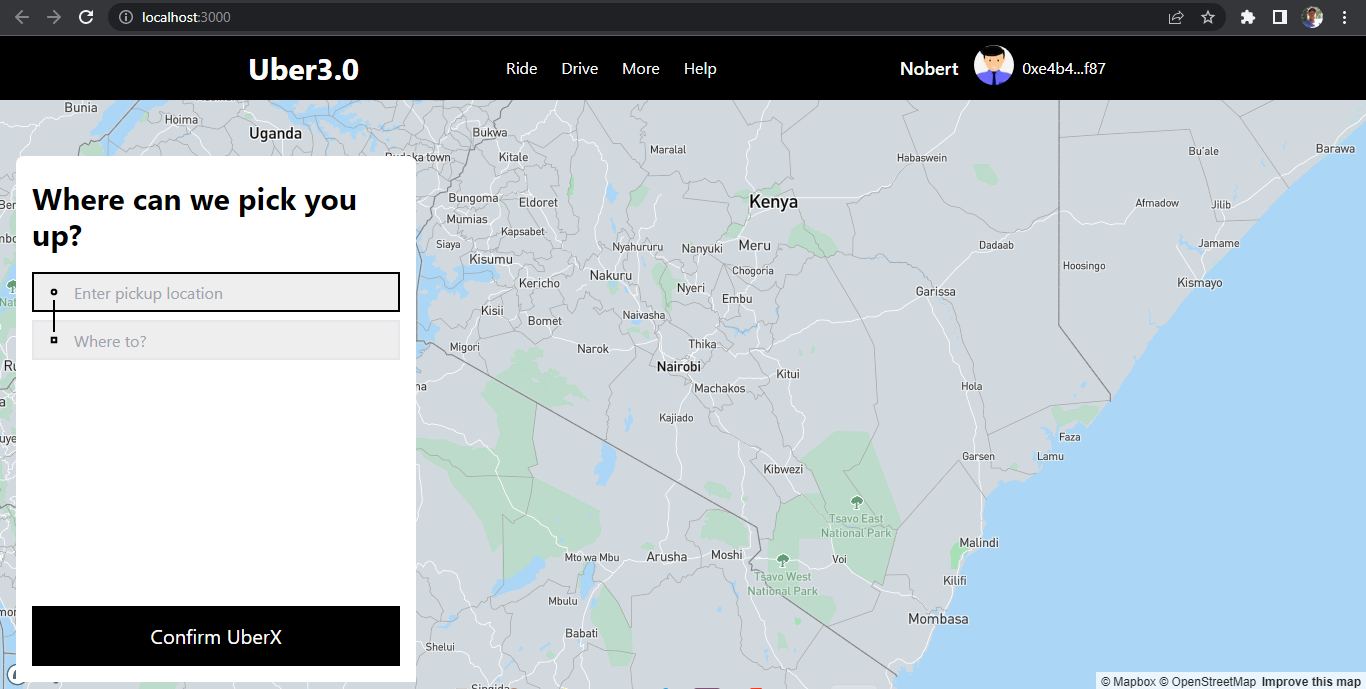Open the Help menu item
The width and height of the screenshot is (1366, 689).
(700, 69)
